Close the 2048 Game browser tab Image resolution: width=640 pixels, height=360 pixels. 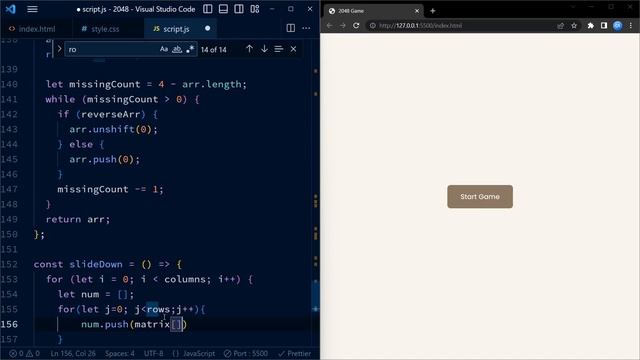(417, 11)
